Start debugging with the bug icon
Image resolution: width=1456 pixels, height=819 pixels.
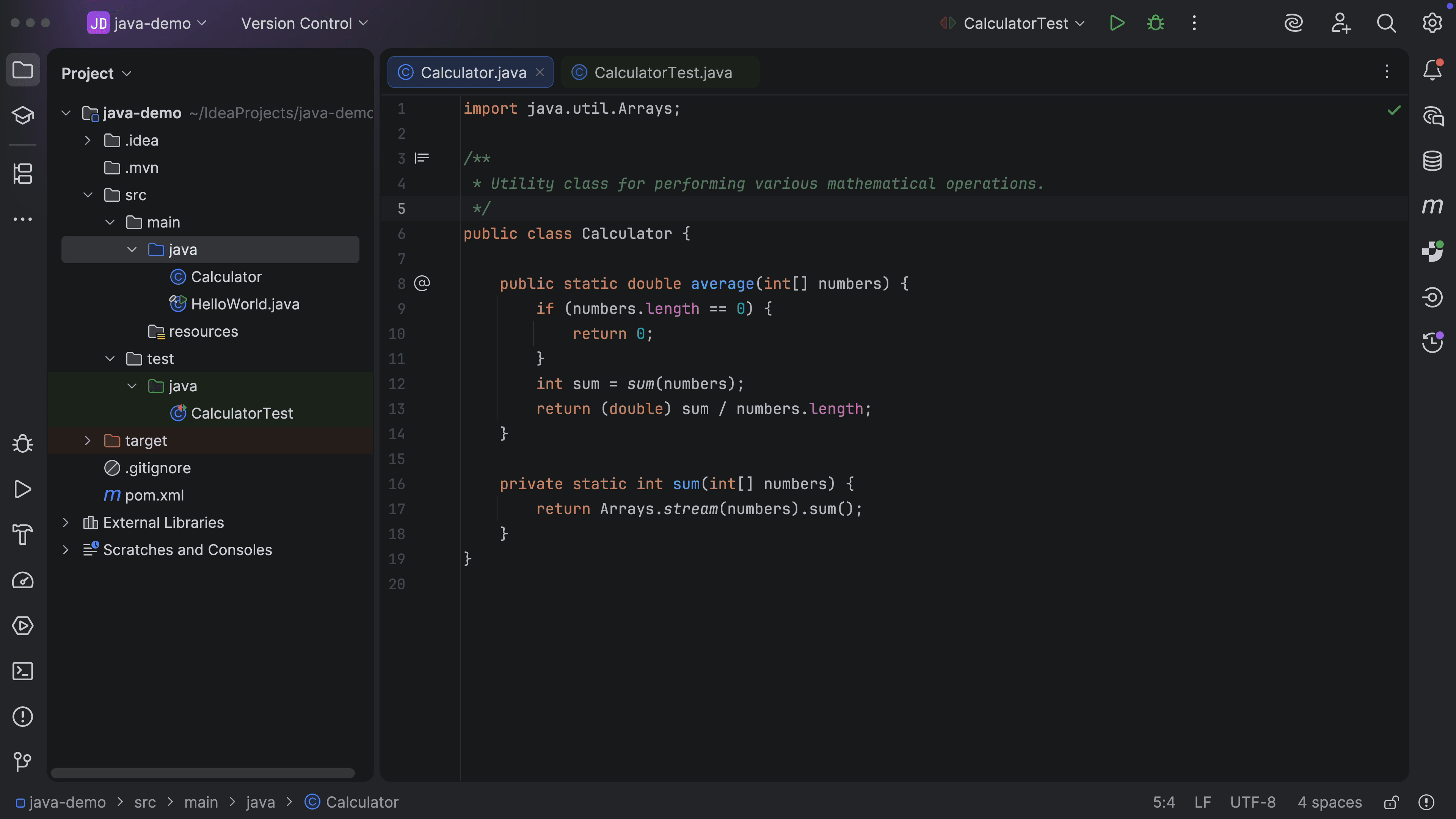pyautogui.click(x=1155, y=23)
